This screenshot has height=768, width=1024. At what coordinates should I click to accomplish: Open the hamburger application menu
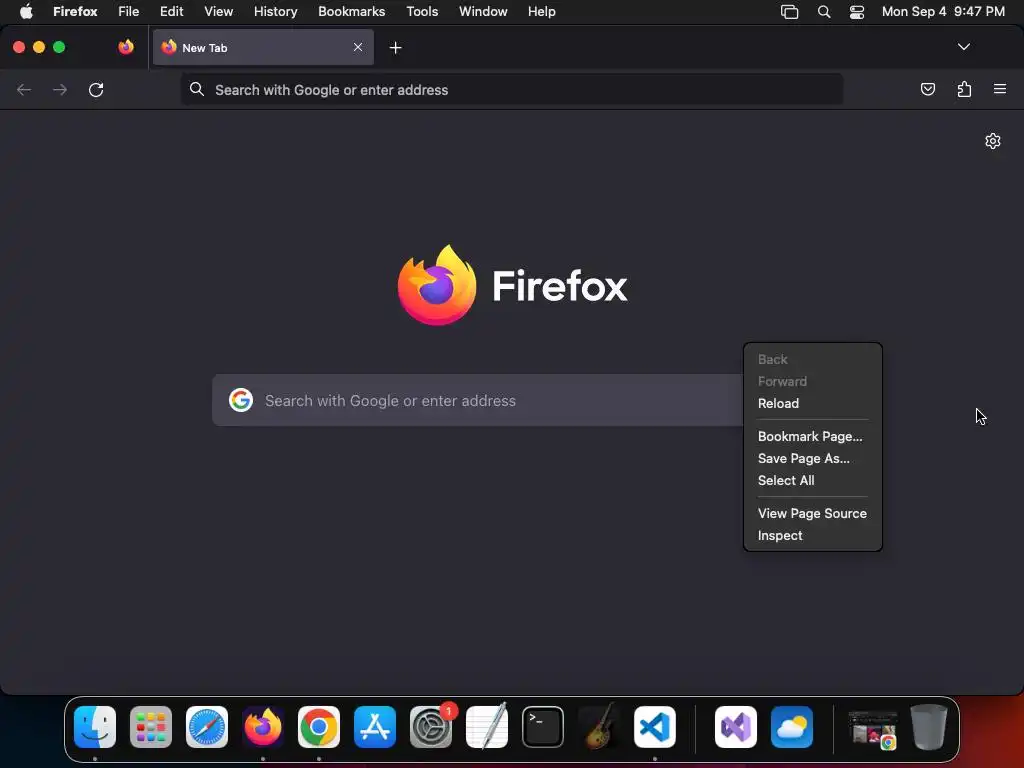point(999,89)
